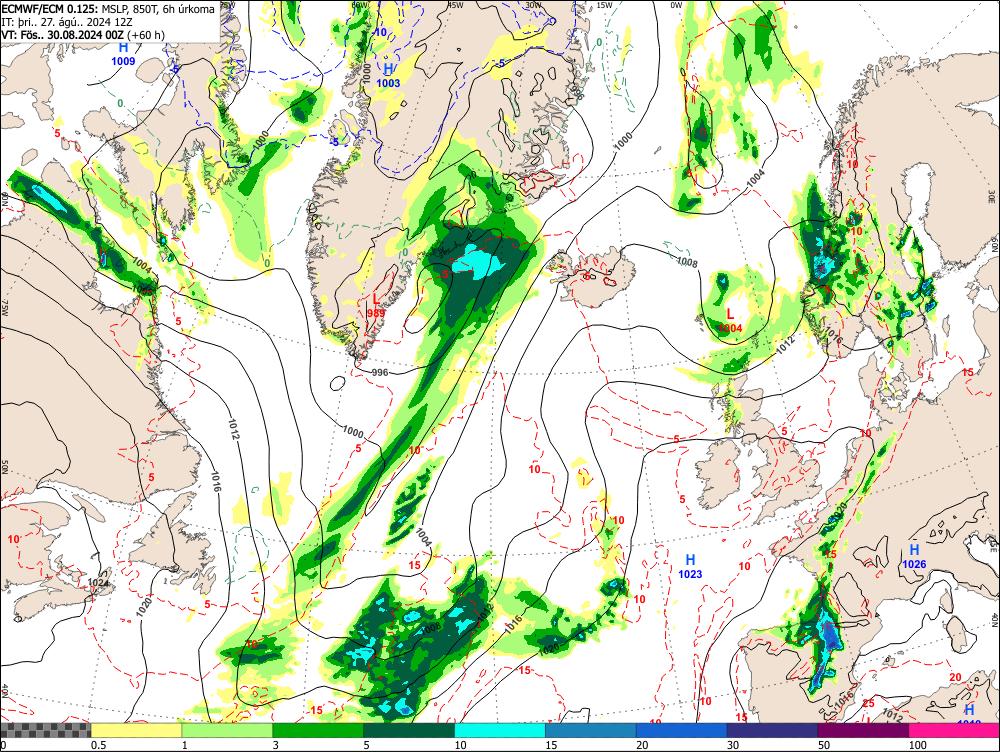Click the 'VT: Fös.. 30.08.2024 00Z (+60 h)' line
Screen dimensions: 1000x752
click(x=83, y=34)
